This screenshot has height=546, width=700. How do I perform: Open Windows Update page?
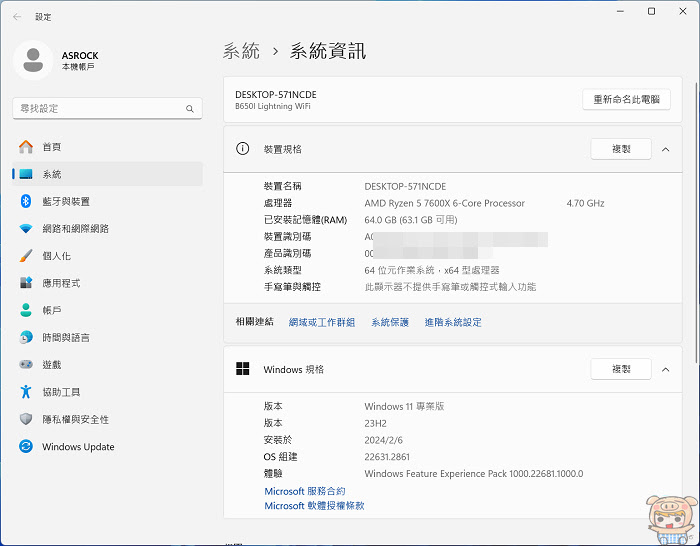pyautogui.click(x=107, y=446)
